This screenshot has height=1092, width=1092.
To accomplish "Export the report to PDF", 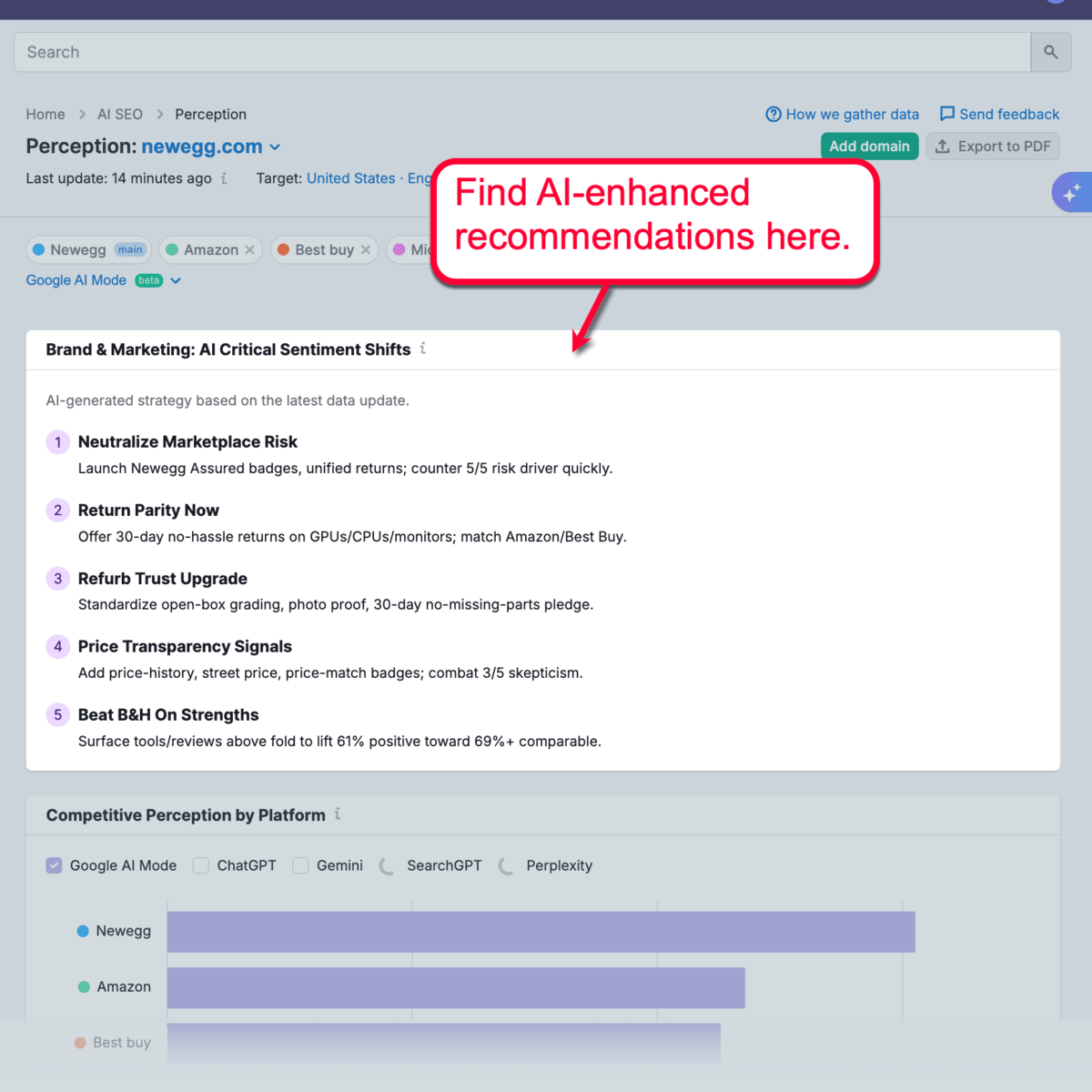I will click(993, 146).
